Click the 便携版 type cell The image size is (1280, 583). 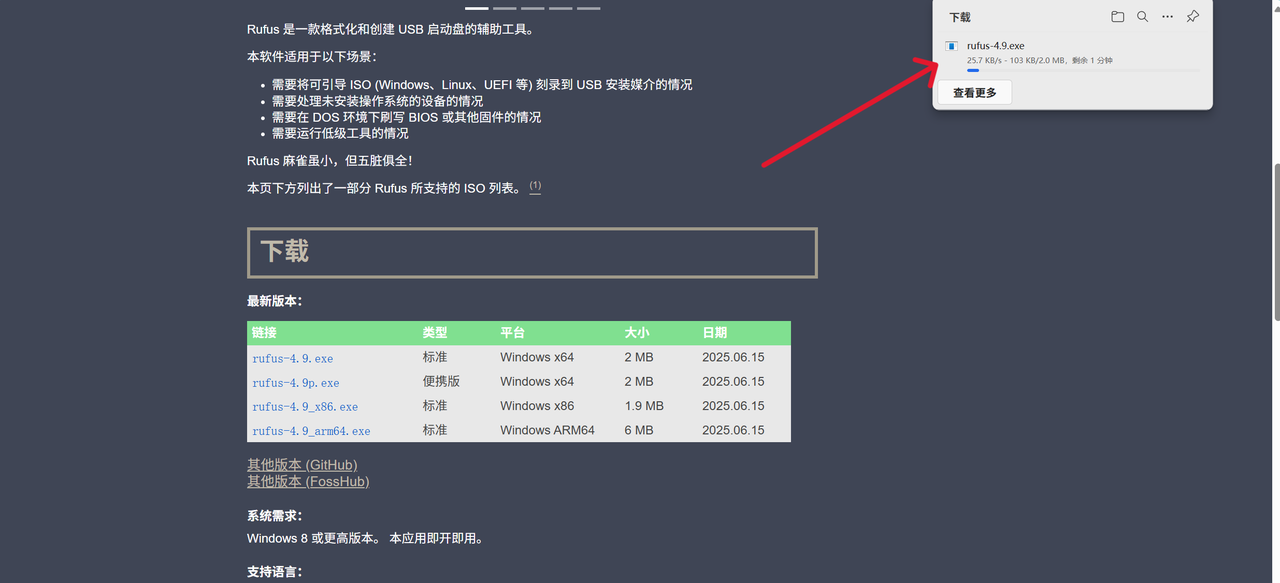coord(441,381)
